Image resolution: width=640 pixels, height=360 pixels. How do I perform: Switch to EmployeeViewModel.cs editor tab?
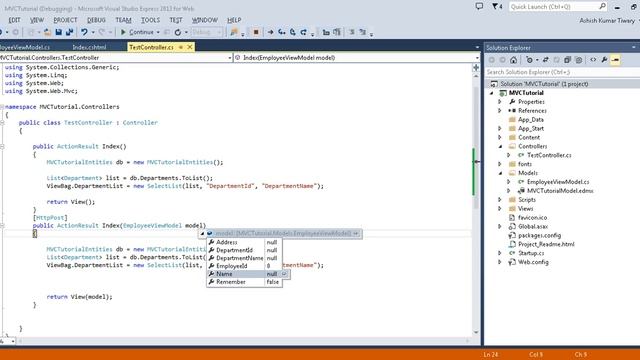click(x=25, y=47)
